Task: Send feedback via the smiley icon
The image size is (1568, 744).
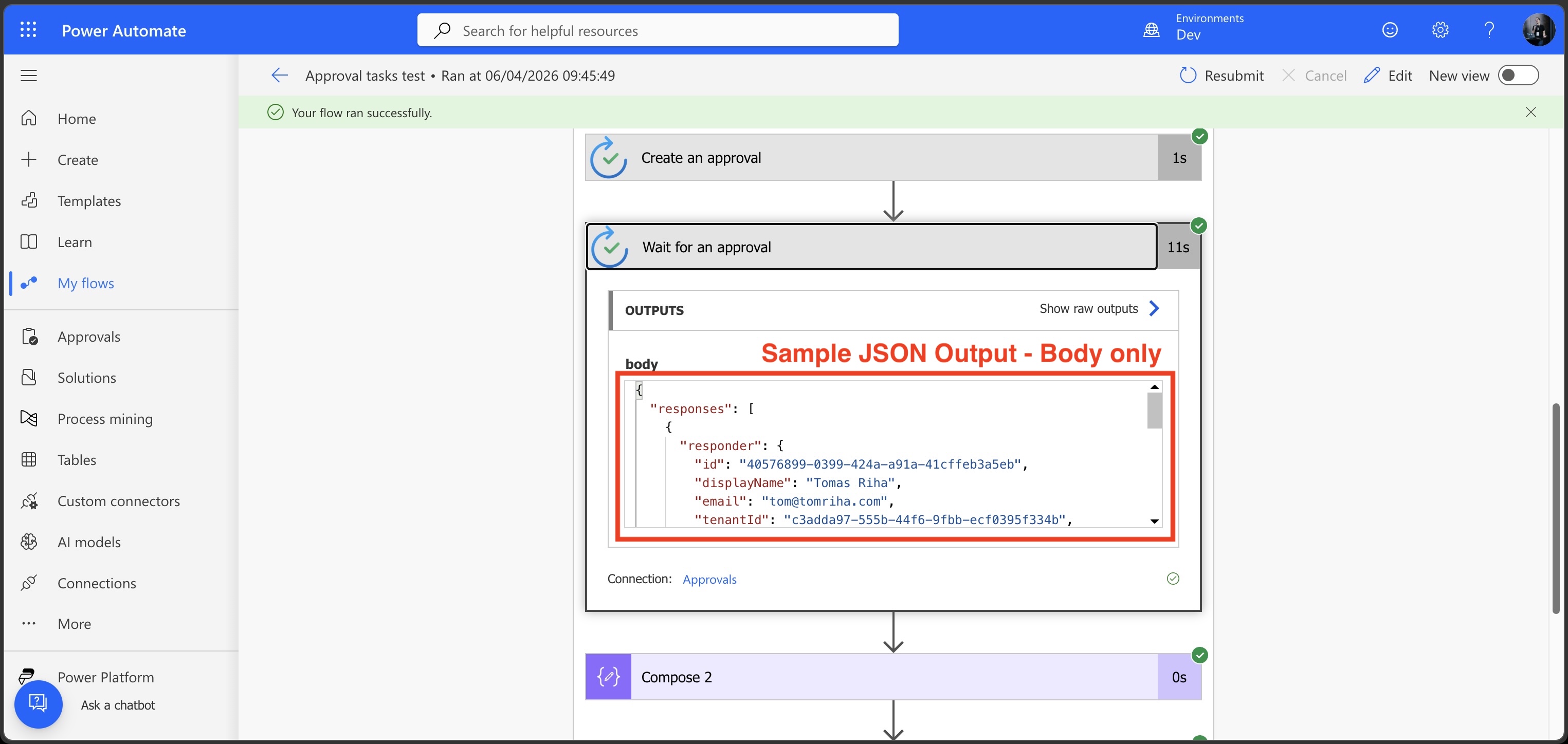Action: click(x=1390, y=29)
